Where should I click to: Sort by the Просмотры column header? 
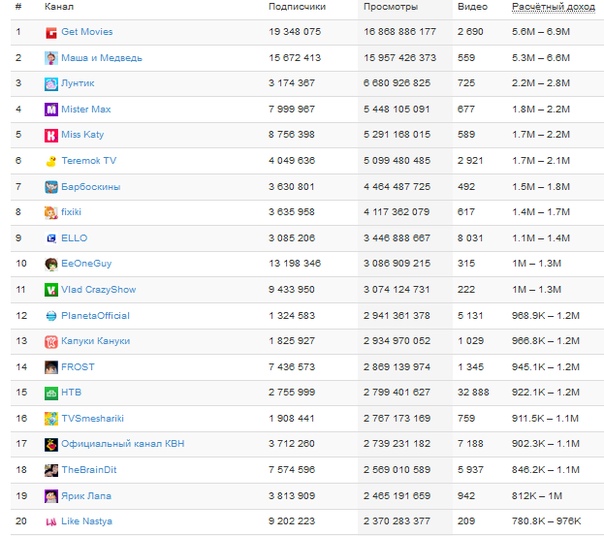(391, 7)
